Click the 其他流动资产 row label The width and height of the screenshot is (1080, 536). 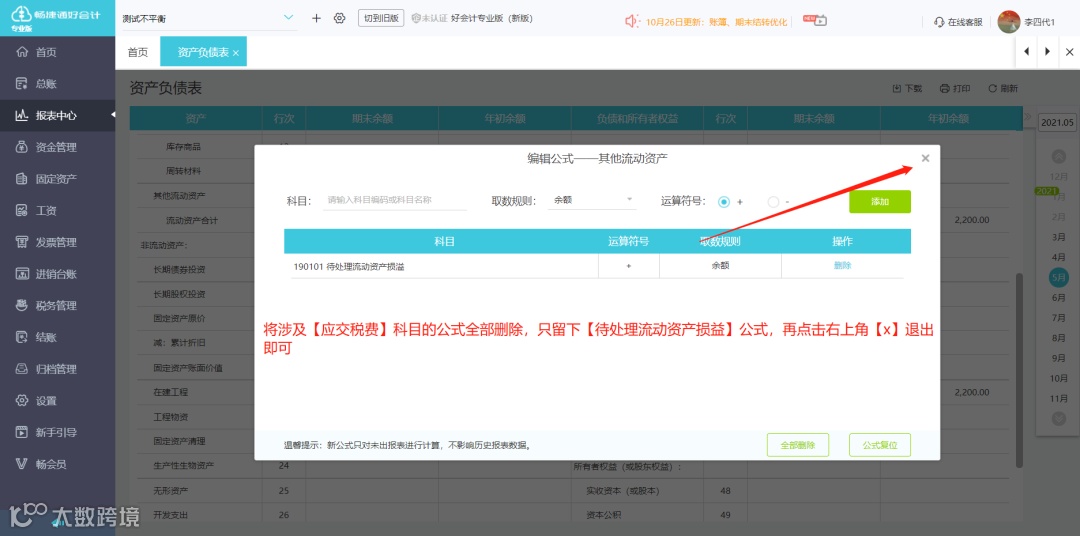point(179,196)
